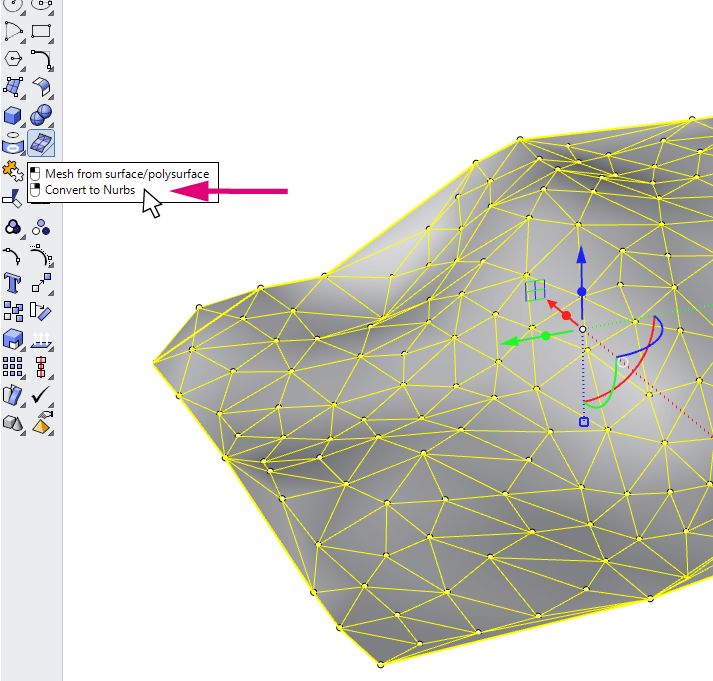Click the Trim tool icon below the puzzle
The width and height of the screenshot is (713, 681).
tap(12, 199)
